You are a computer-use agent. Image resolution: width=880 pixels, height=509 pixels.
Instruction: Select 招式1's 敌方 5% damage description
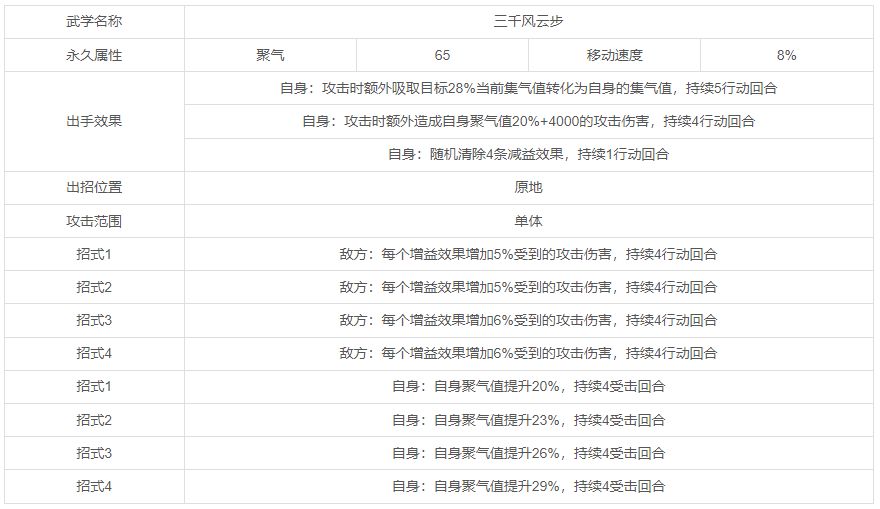coord(528,254)
